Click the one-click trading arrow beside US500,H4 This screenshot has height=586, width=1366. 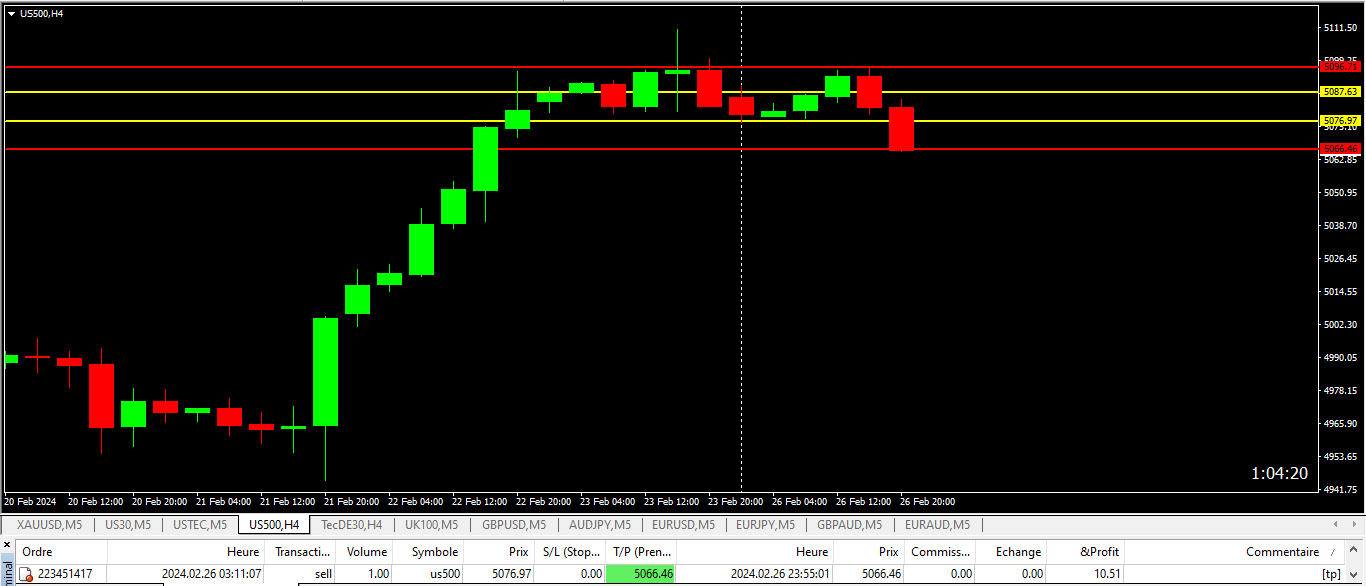tap(11, 13)
